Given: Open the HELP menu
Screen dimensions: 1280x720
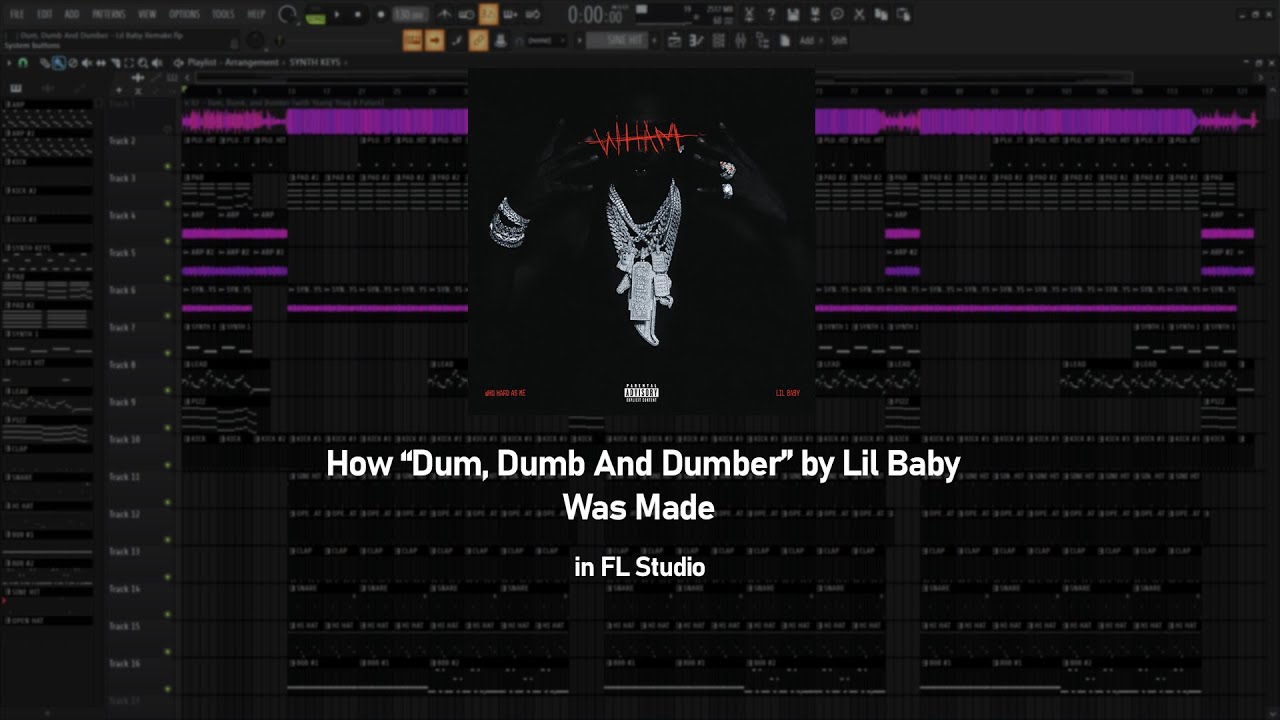Looking at the screenshot, I should (256, 14).
